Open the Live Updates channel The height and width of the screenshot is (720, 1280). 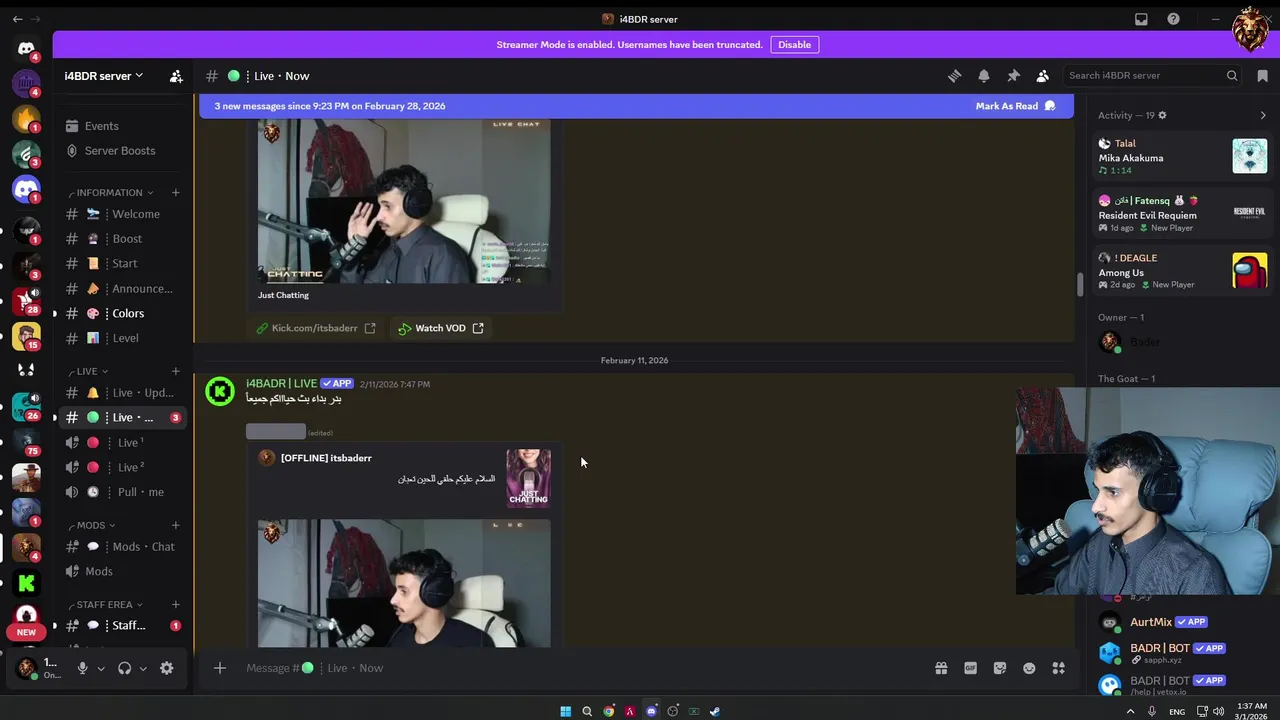[x=123, y=393]
